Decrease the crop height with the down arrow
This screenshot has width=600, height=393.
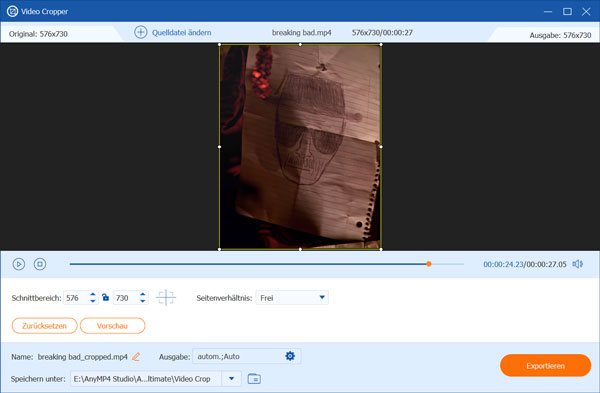143,301
